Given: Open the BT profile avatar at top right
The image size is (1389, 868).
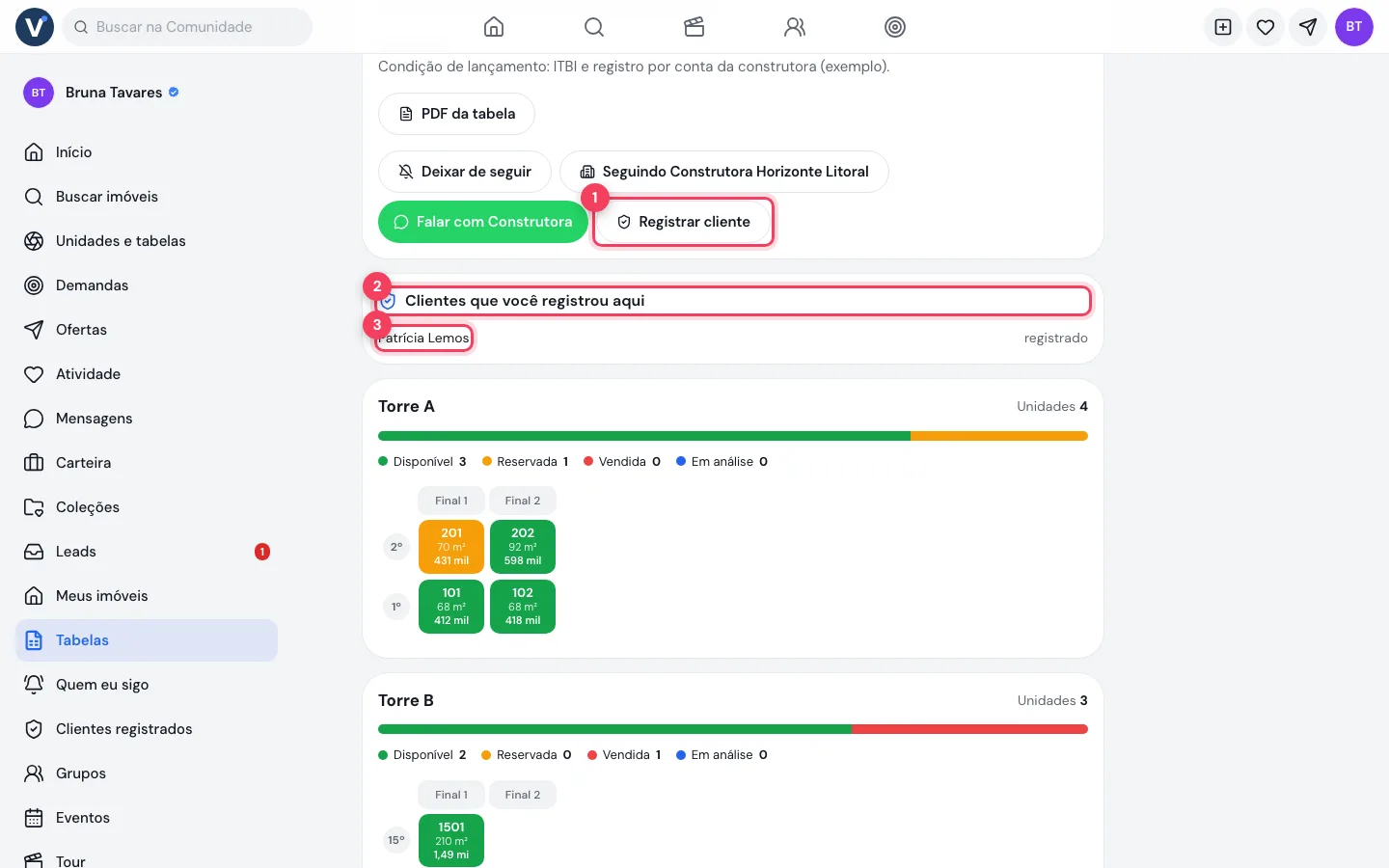Looking at the screenshot, I should [x=1354, y=27].
